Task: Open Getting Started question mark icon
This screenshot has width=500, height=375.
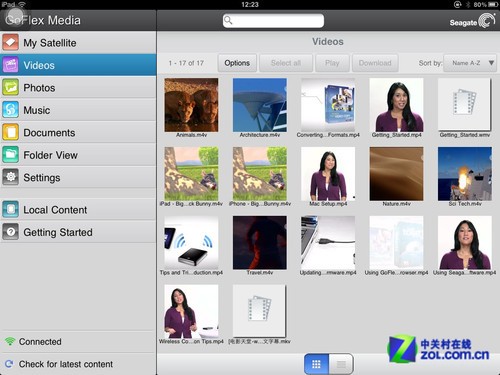Action: click(x=10, y=232)
